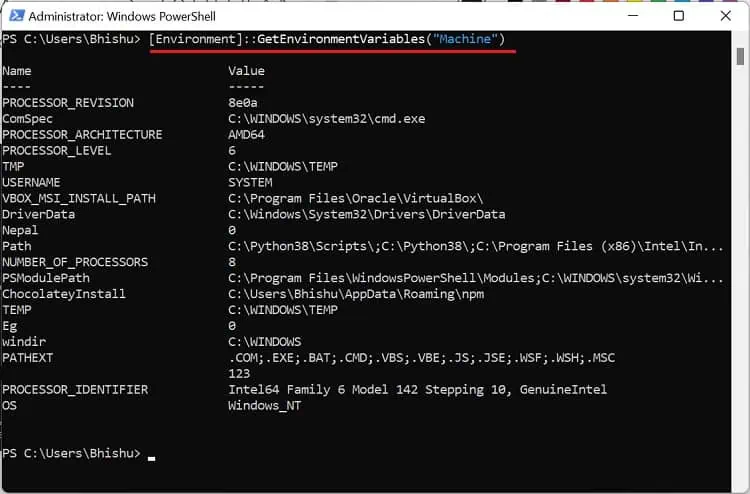Viewport: 750px width, 494px height.
Task: Click the Python38 Scripts path value
Action: point(475,246)
